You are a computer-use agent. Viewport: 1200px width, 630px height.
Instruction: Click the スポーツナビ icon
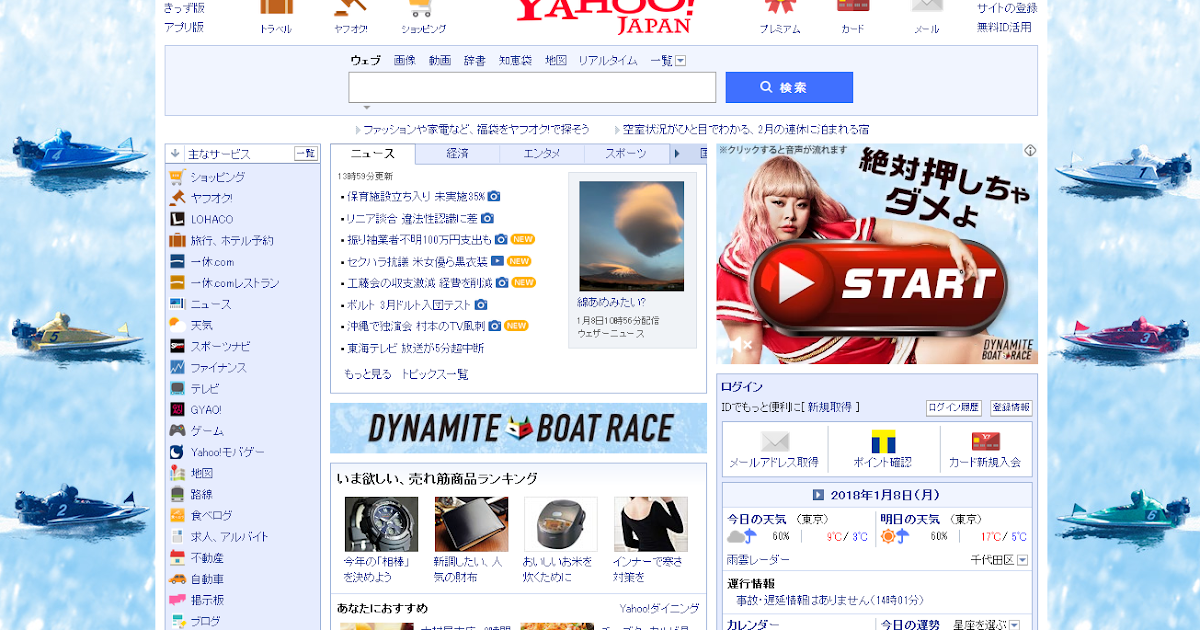coord(176,346)
